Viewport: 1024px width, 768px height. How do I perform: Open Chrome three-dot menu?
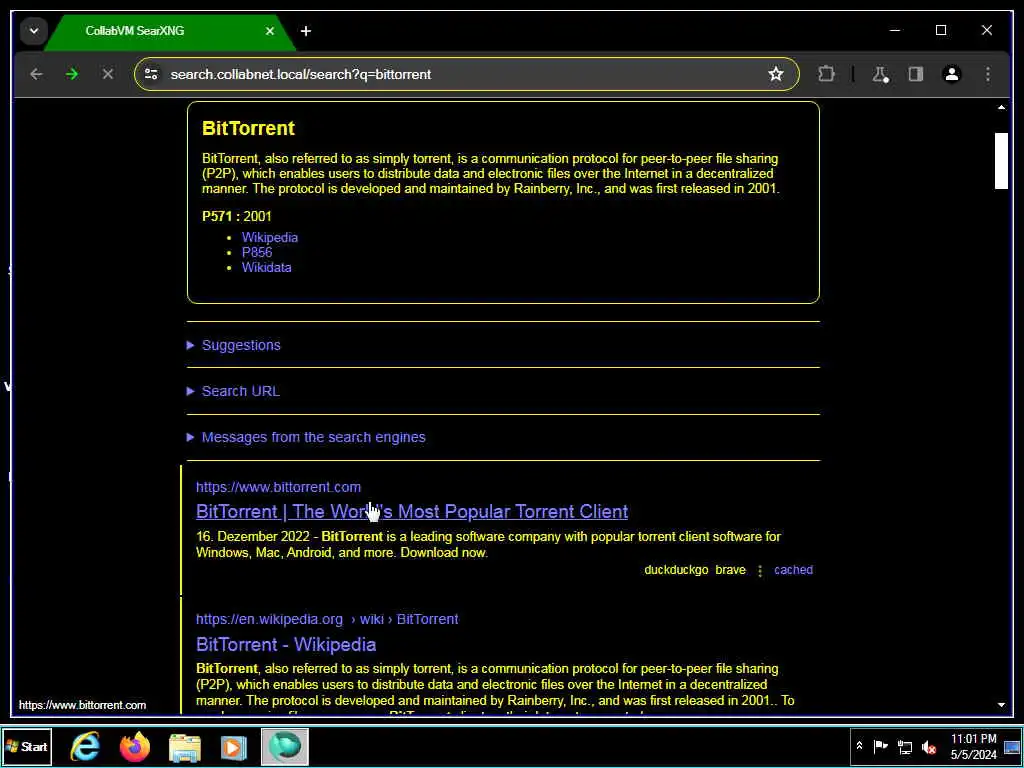click(x=987, y=74)
